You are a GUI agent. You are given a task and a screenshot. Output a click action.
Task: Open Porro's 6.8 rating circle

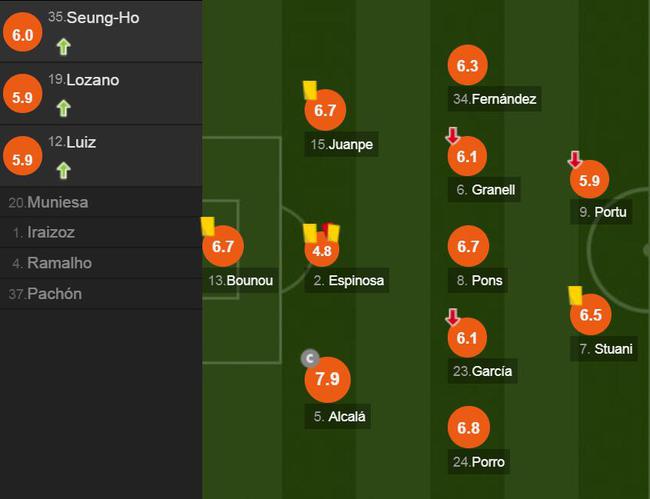[x=468, y=428]
